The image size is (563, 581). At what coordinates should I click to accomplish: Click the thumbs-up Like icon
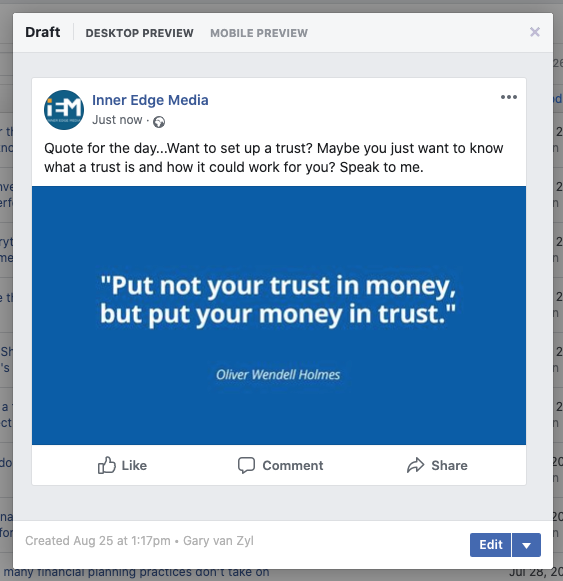pos(107,465)
